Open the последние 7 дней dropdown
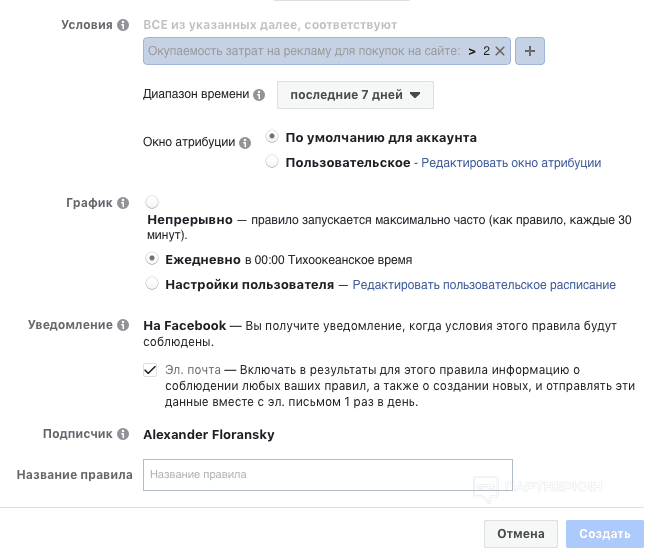Screen dimensions: 653x555 [355, 95]
